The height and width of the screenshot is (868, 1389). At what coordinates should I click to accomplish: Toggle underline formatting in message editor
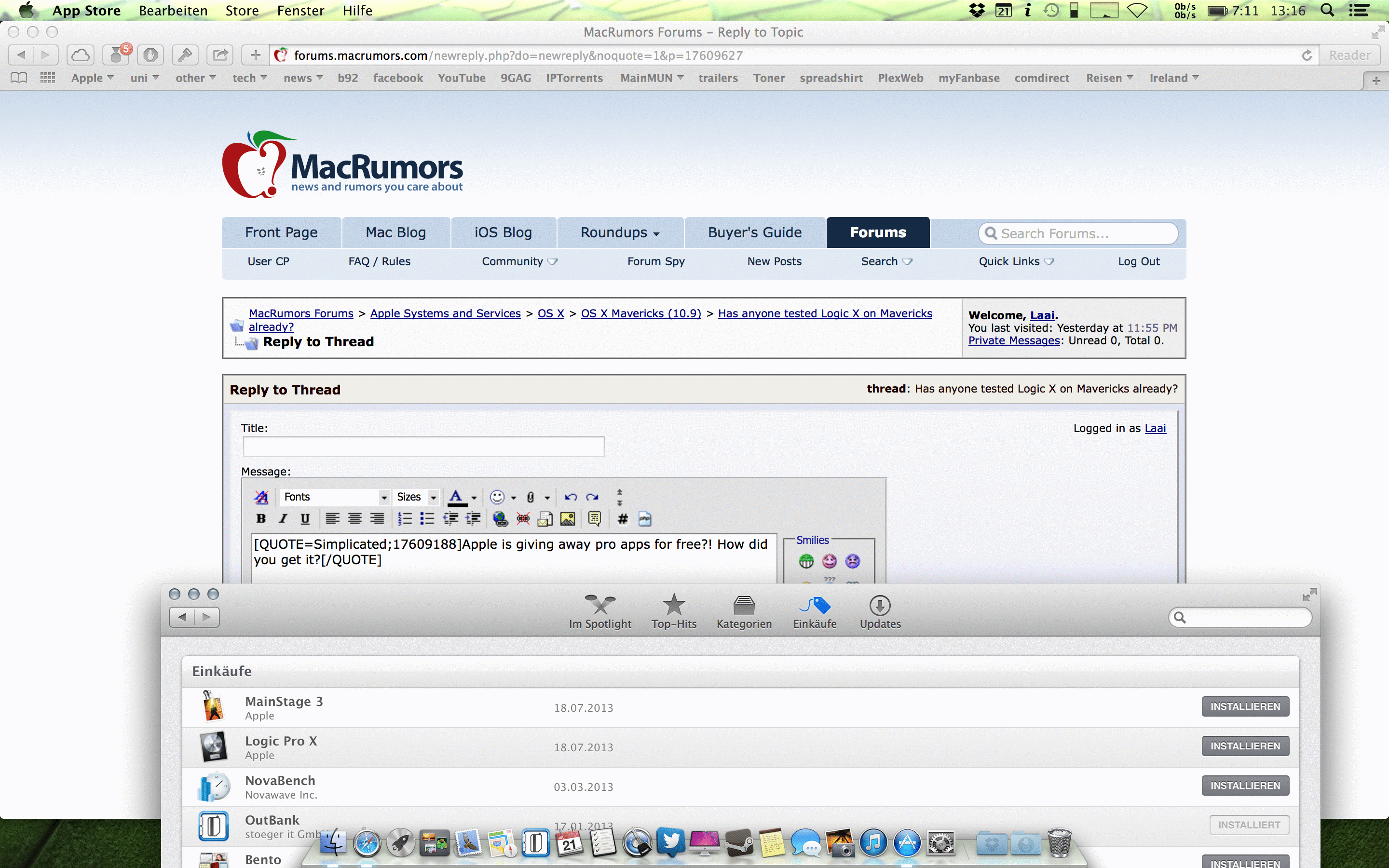pos(305,519)
